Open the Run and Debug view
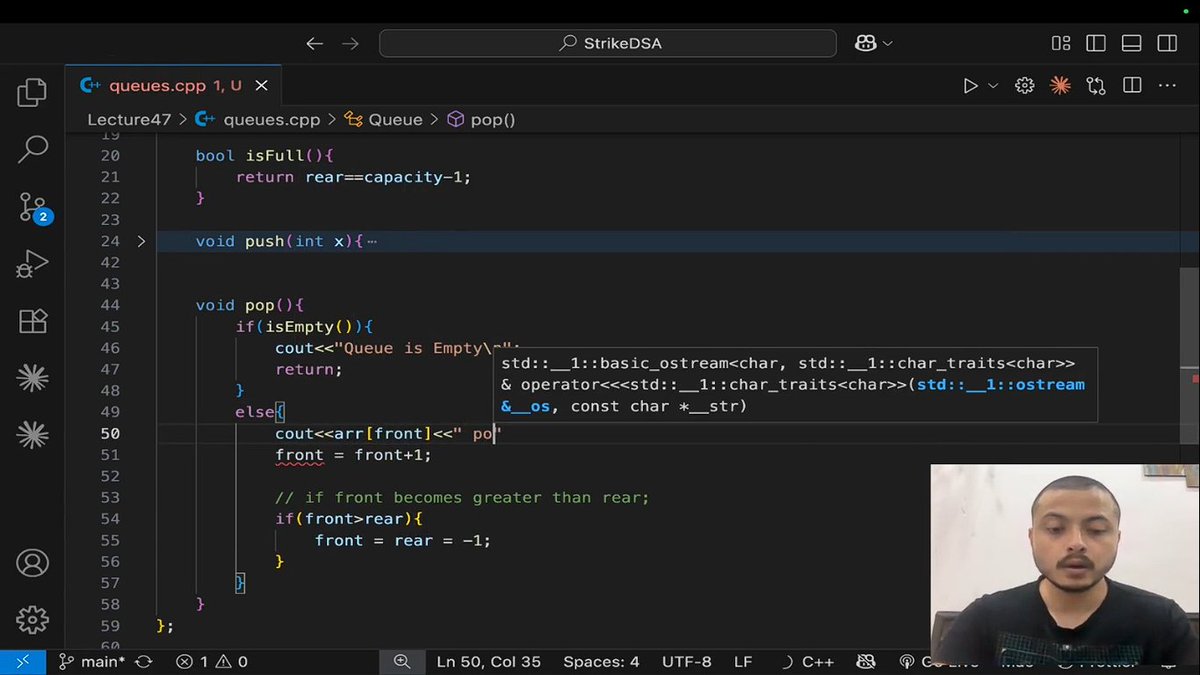 (32, 264)
